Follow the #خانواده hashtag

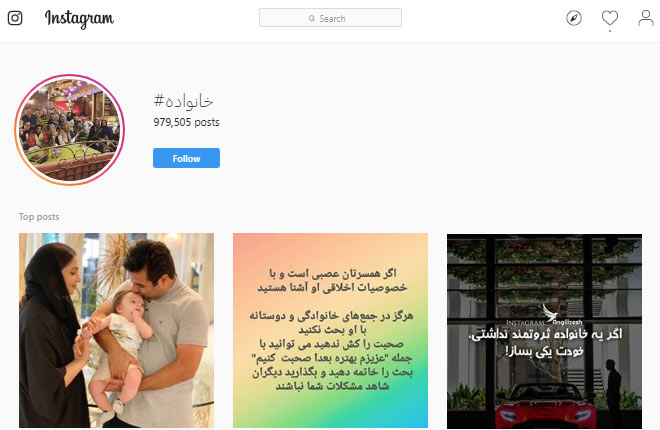pos(186,158)
